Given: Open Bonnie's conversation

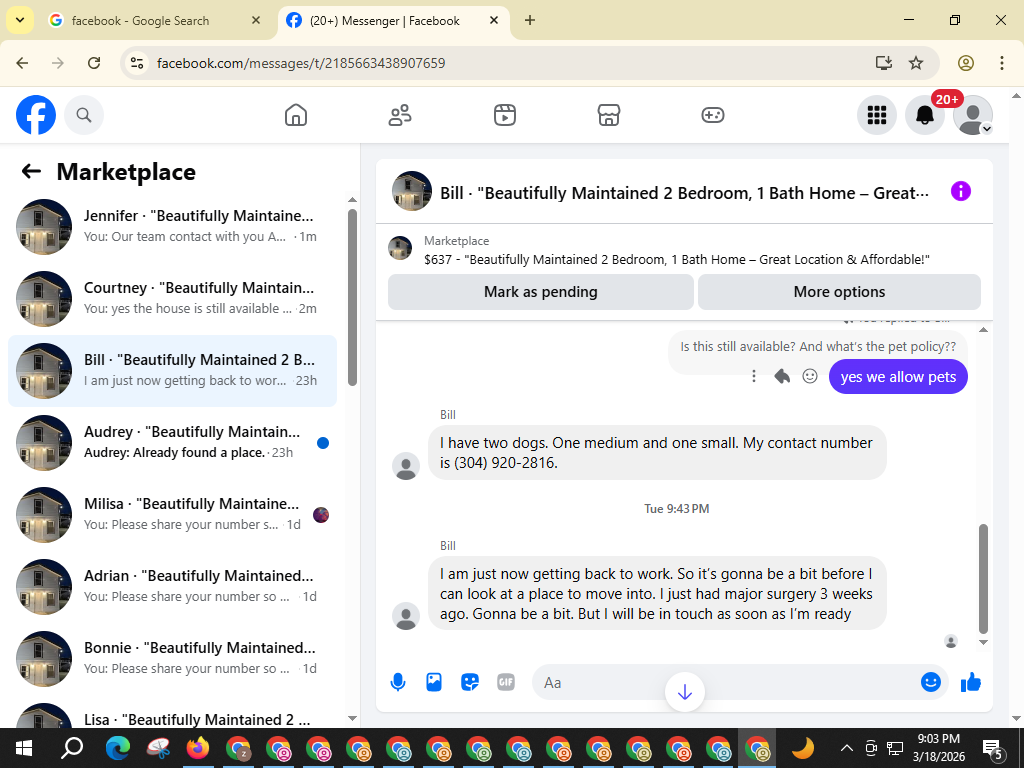Looking at the screenshot, I should 172,658.
